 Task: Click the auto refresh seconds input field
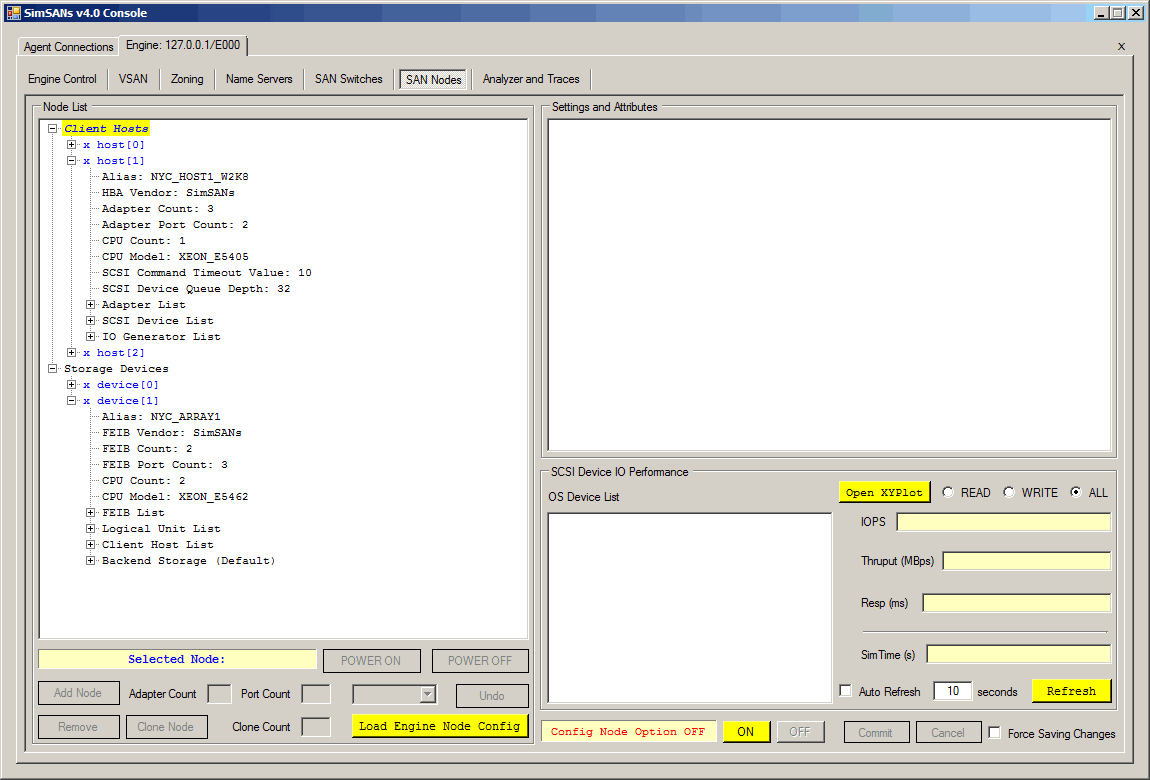952,691
